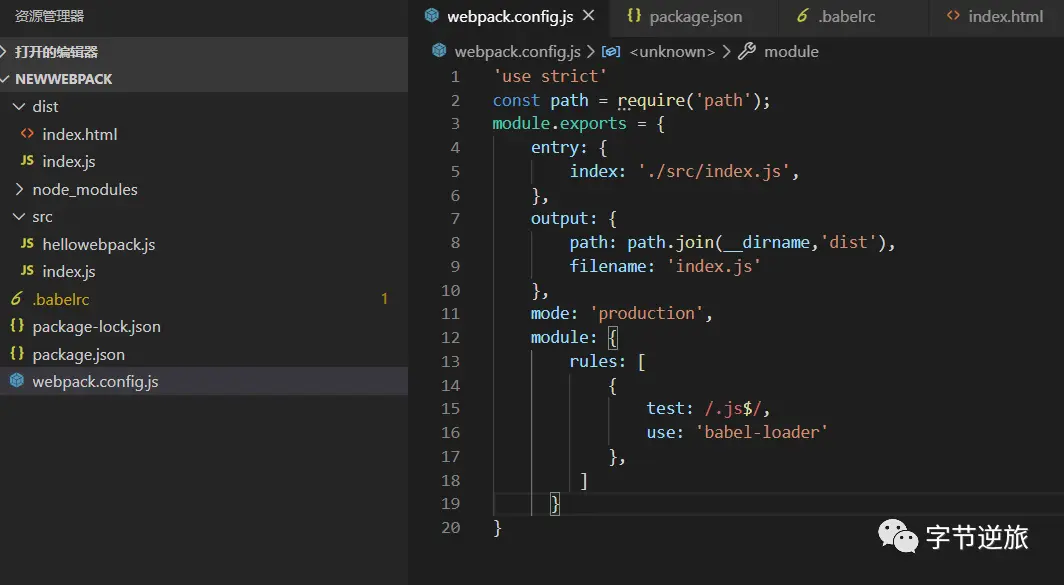Click the output key on line 7
1064x585 pixels.
click(559, 219)
